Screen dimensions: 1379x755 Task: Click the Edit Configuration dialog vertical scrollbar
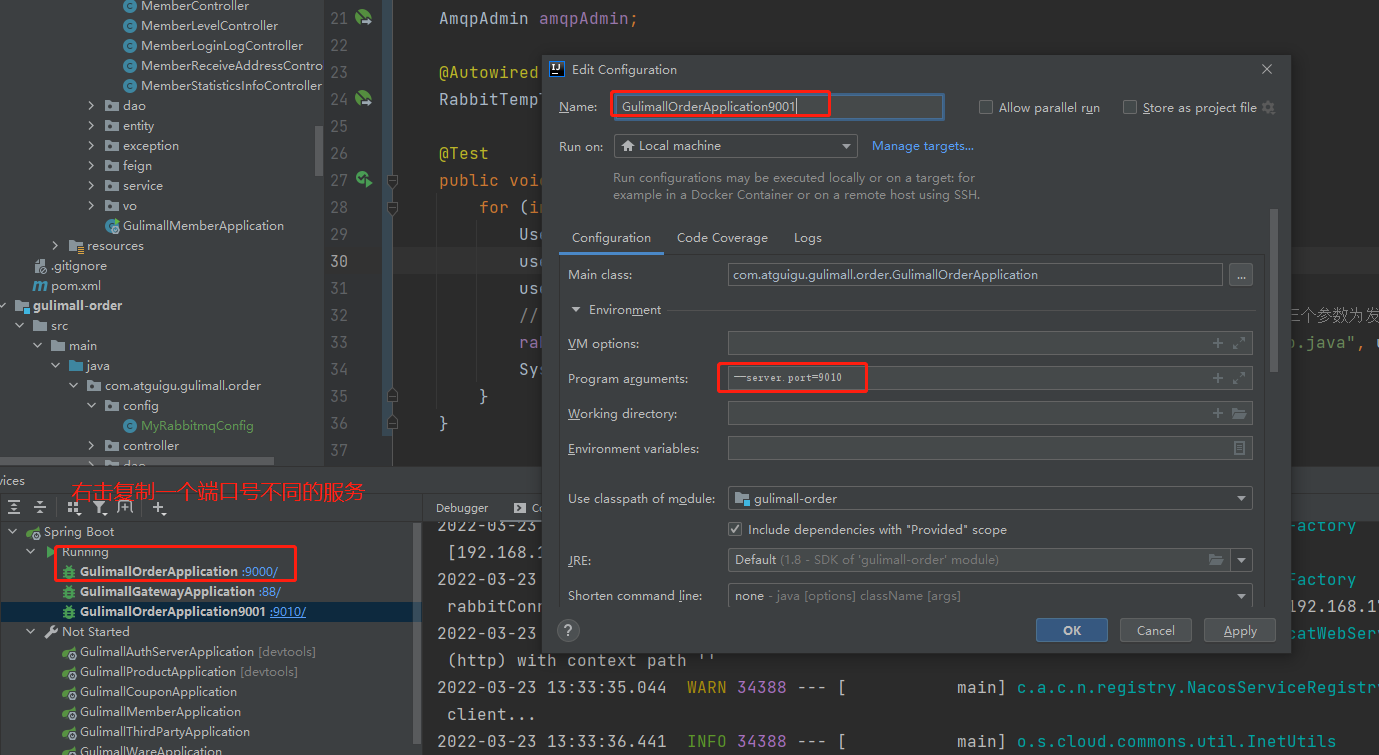point(1273,290)
